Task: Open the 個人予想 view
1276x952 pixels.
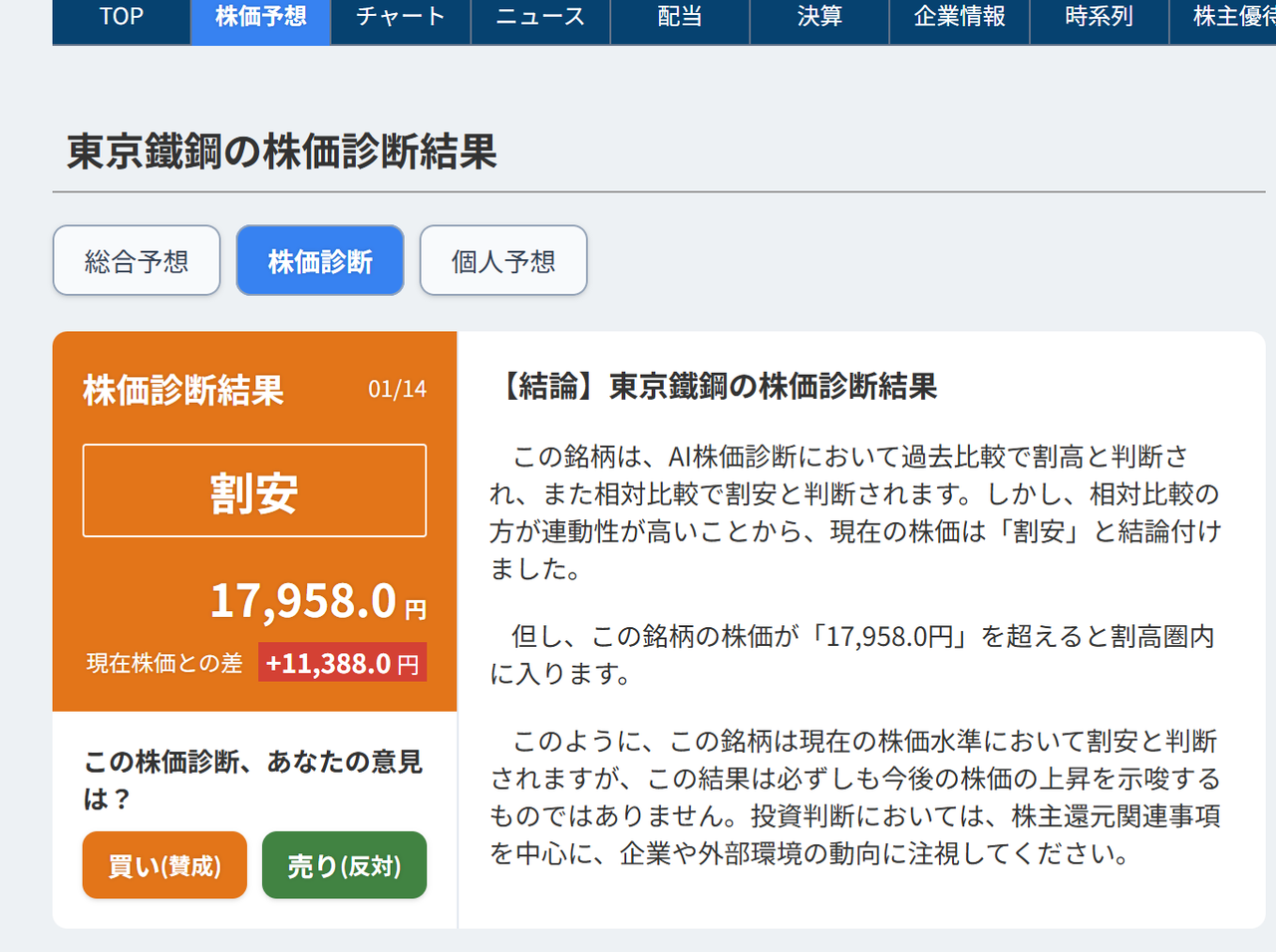Action: point(503,260)
